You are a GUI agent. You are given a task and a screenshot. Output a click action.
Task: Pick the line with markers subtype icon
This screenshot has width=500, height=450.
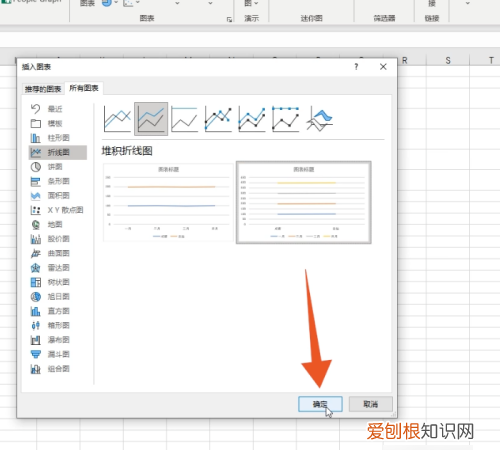point(218,119)
